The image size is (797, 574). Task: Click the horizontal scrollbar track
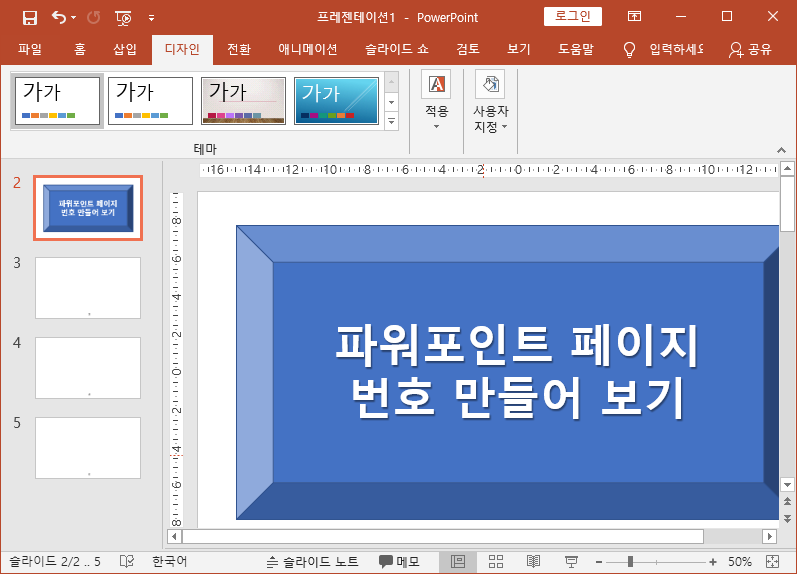coord(733,536)
